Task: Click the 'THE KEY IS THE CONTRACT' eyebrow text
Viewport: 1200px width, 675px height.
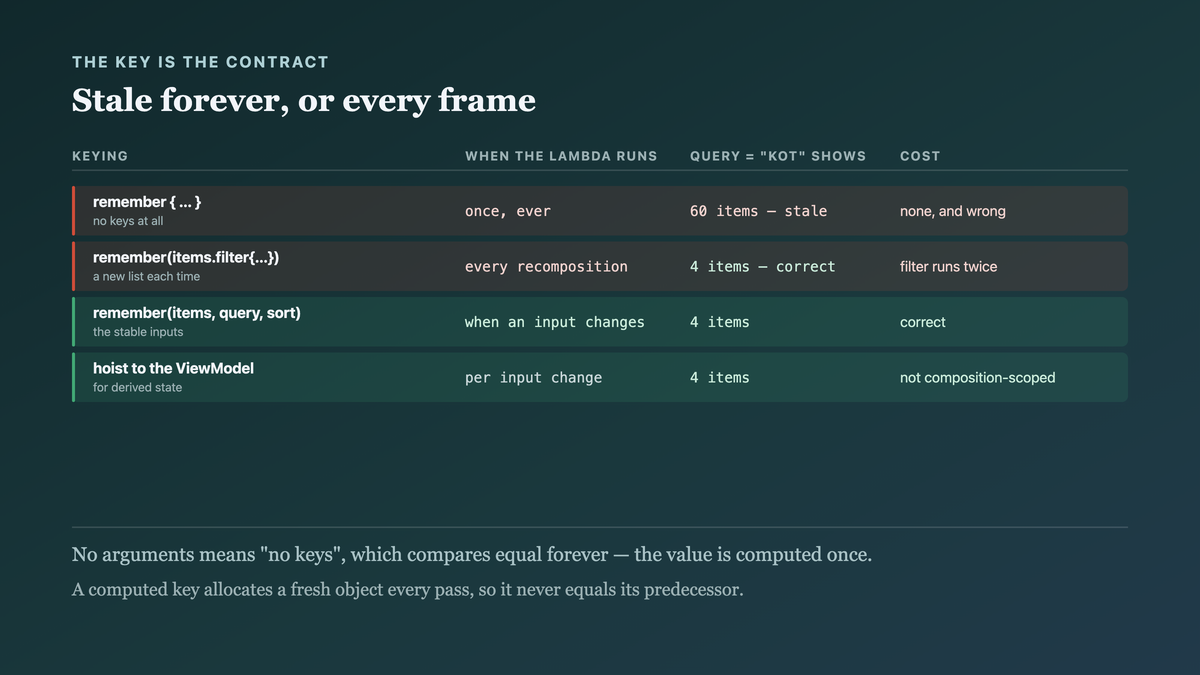Action: (x=200, y=62)
